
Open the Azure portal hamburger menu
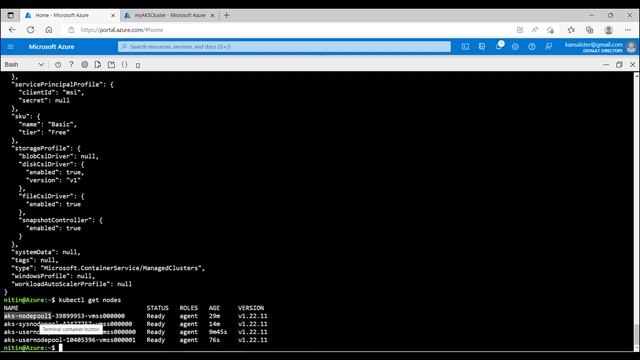pyautogui.click(x=11, y=47)
